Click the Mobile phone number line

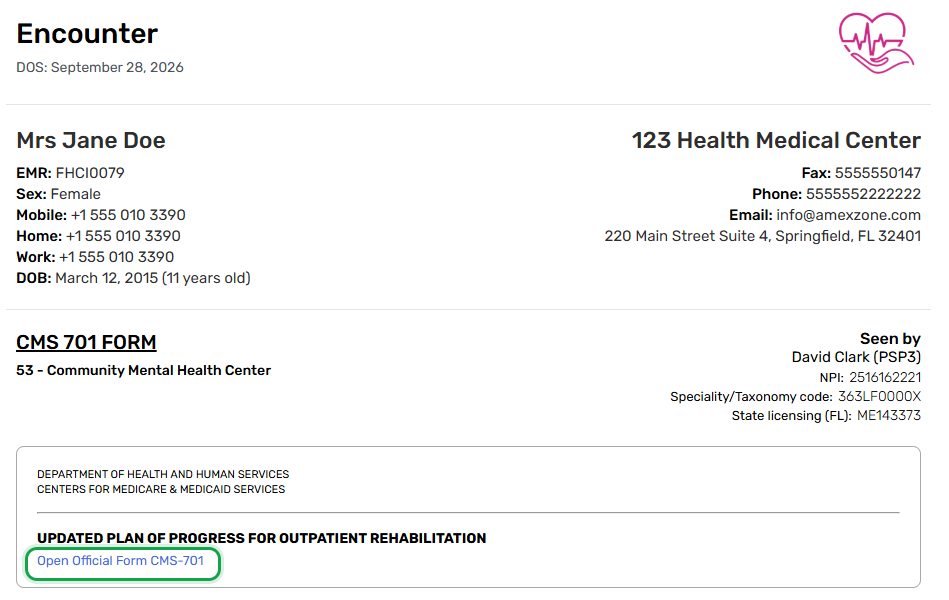(101, 215)
